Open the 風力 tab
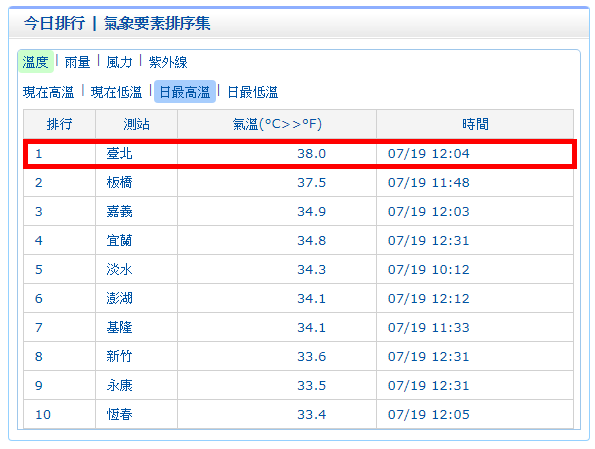Viewport: 595px width, 449px height. (x=120, y=62)
